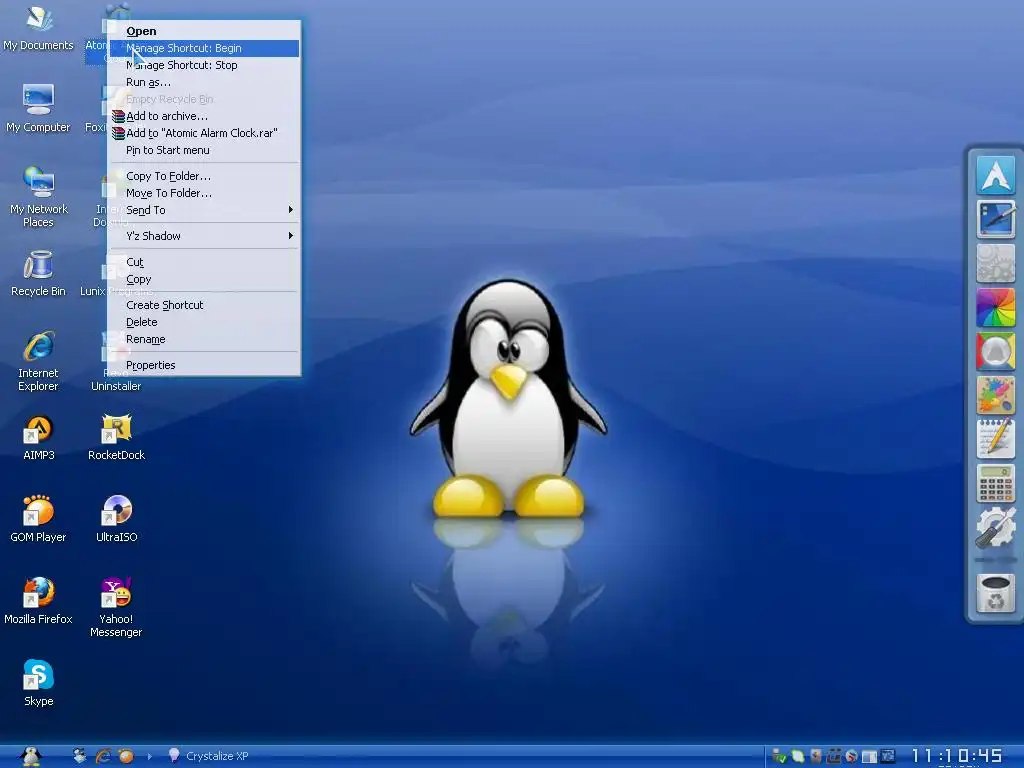1024x768 pixels.
Task: Choose Run as... from context menu
Action: click(x=204, y=82)
